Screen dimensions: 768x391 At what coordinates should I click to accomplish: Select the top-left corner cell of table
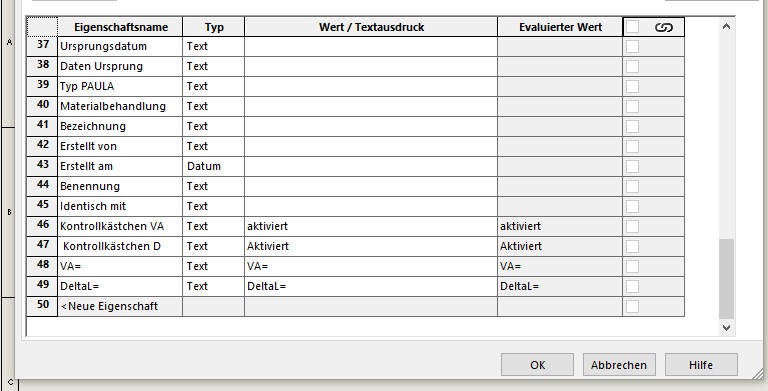[43, 27]
